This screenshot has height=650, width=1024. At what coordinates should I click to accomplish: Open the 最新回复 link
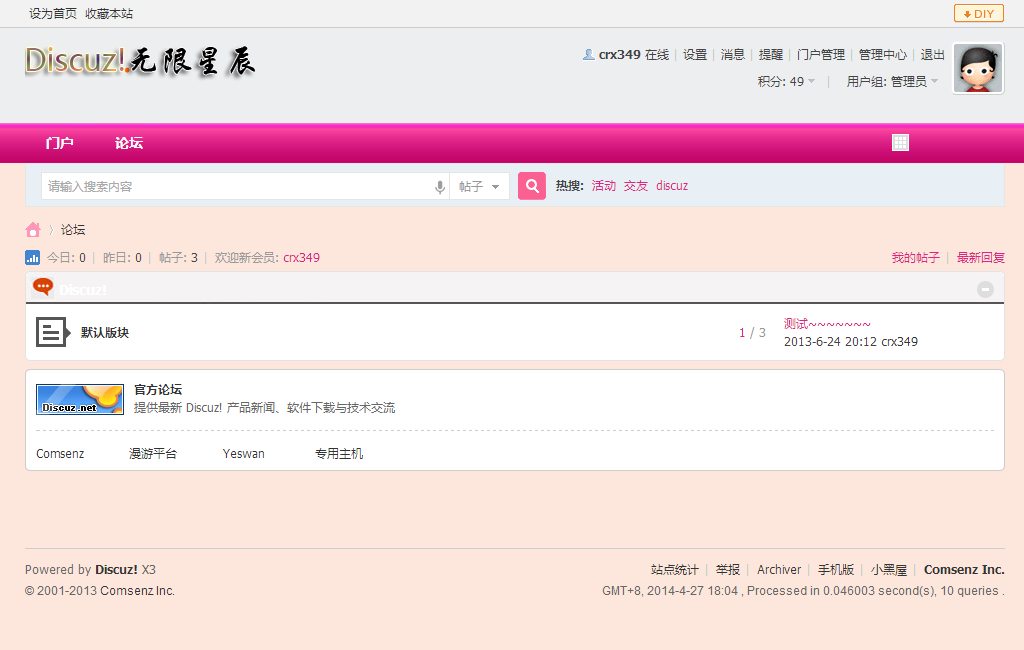point(980,258)
